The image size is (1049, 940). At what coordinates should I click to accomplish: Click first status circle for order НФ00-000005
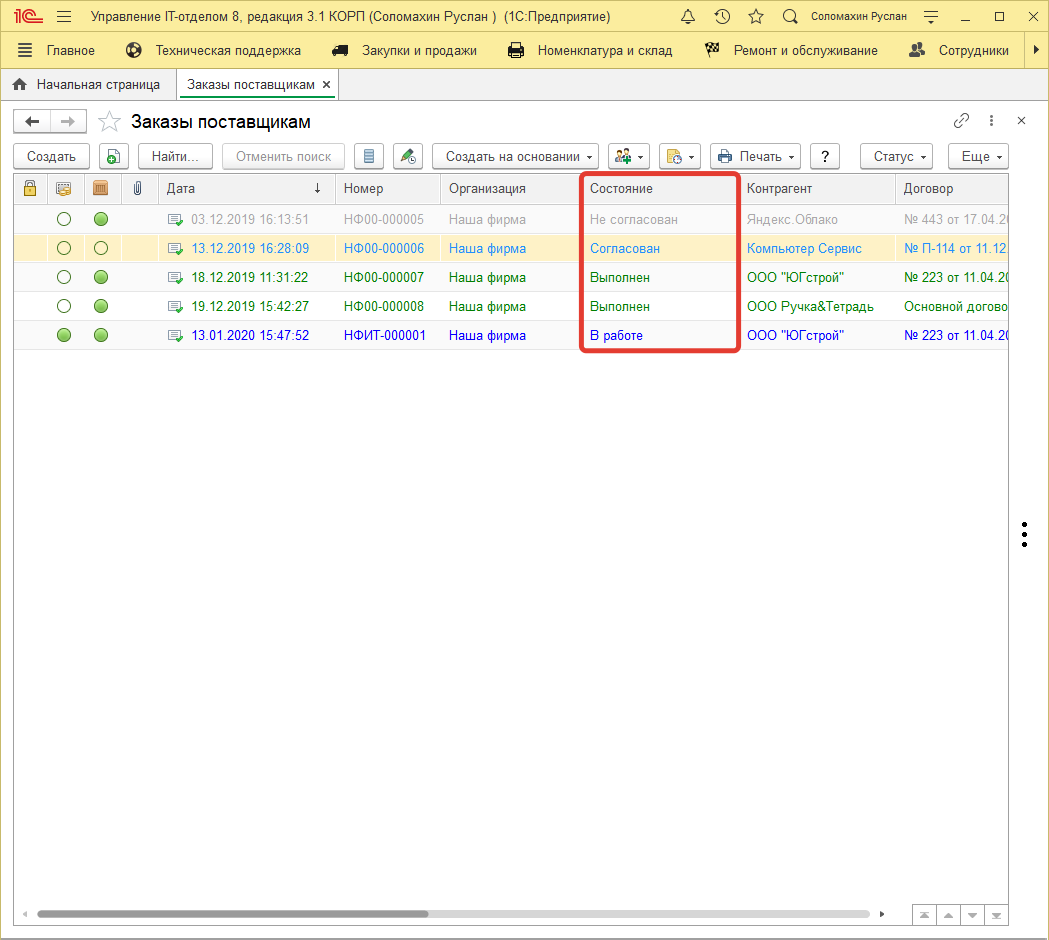click(x=64, y=220)
